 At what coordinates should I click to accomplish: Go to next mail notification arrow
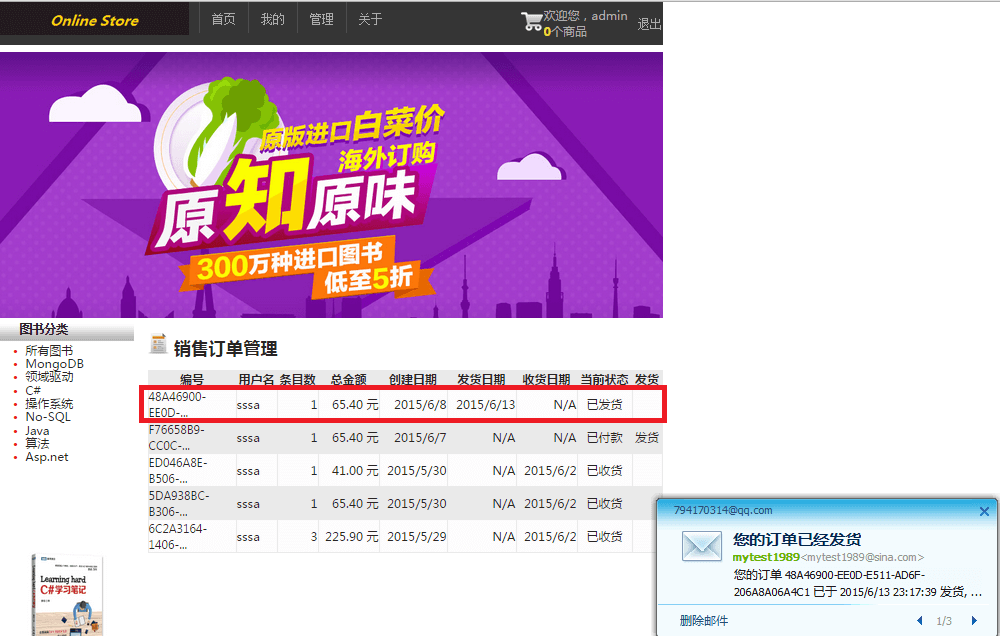tap(974, 620)
